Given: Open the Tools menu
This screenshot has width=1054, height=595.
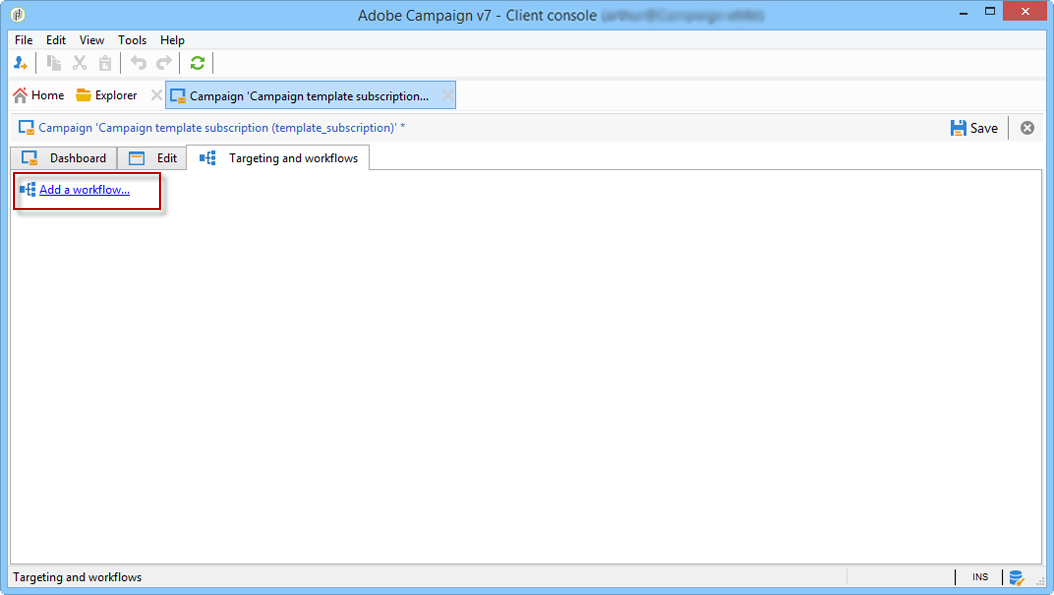Looking at the screenshot, I should point(132,40).
